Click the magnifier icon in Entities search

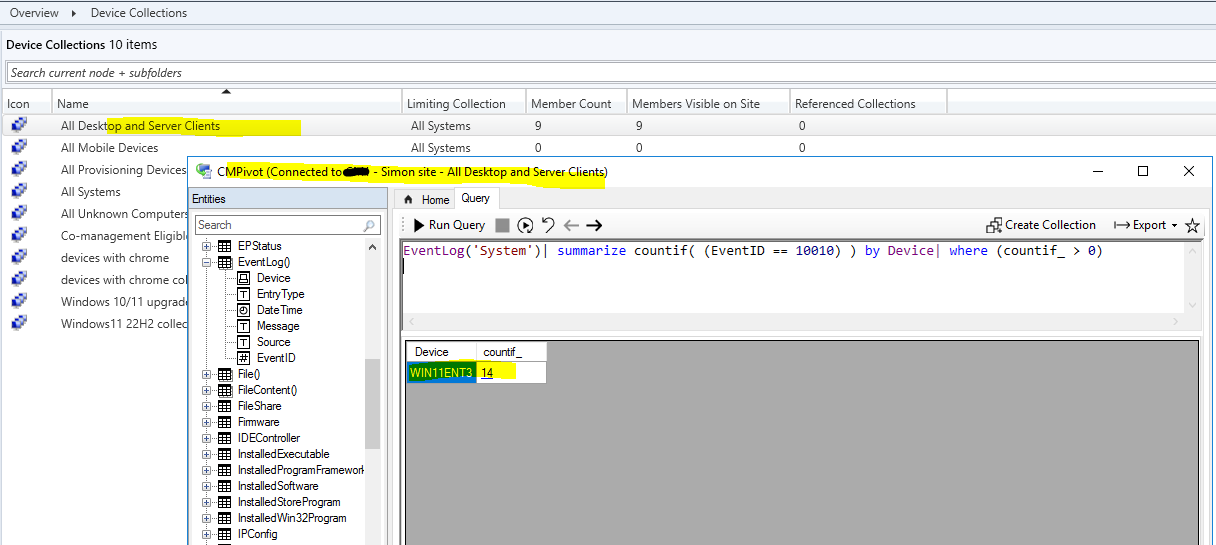(370, 226)
